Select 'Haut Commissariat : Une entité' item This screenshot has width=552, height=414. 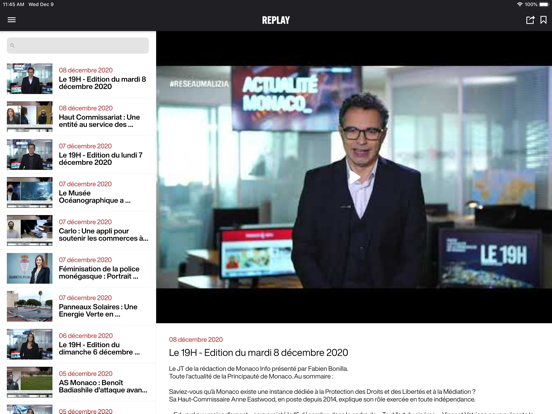point(99,121)
